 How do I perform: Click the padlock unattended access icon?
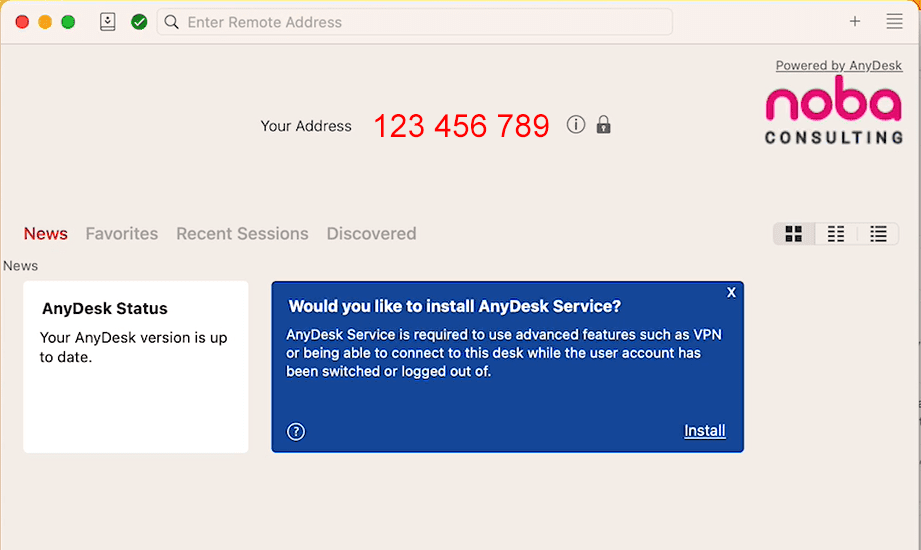coord(603,125)
